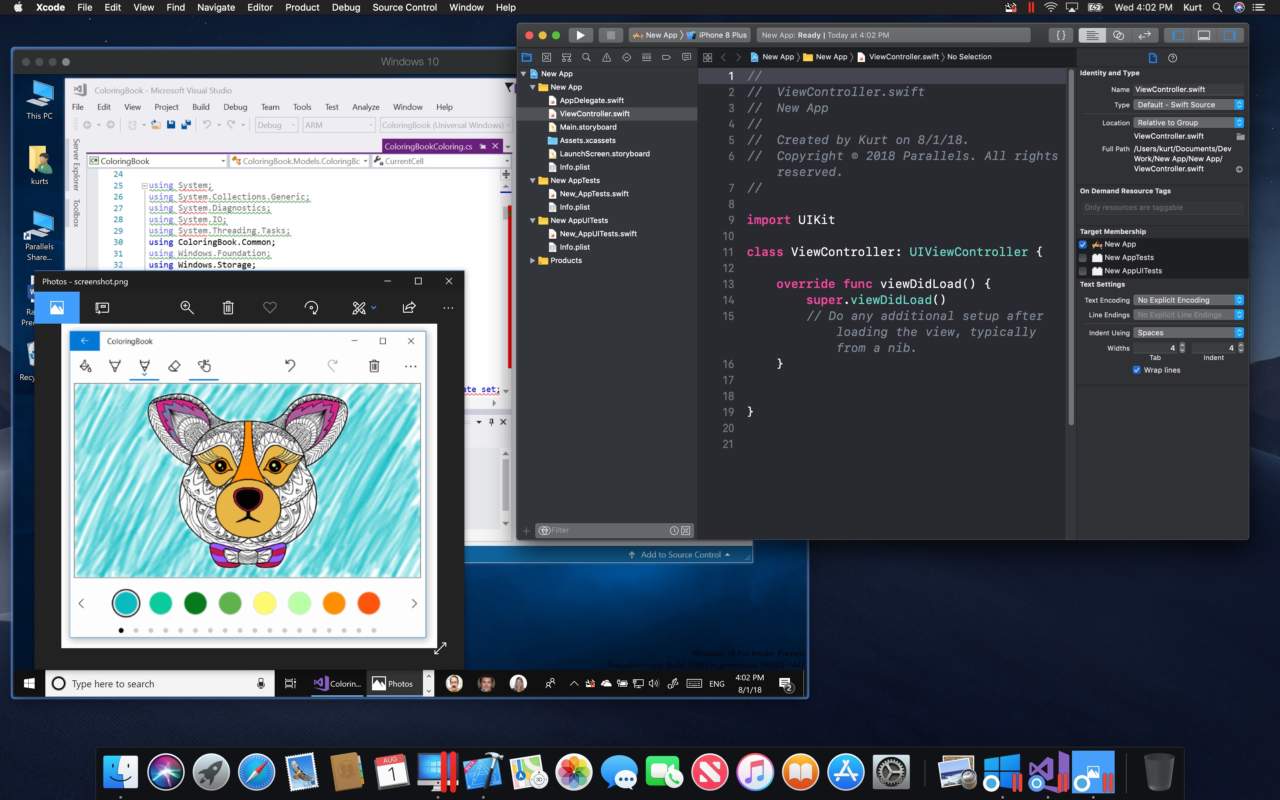Image resolution: width=1280 pixels, height=800 pixels.
Task: Collapse the New AppUITests group
Action: [534, 220]
